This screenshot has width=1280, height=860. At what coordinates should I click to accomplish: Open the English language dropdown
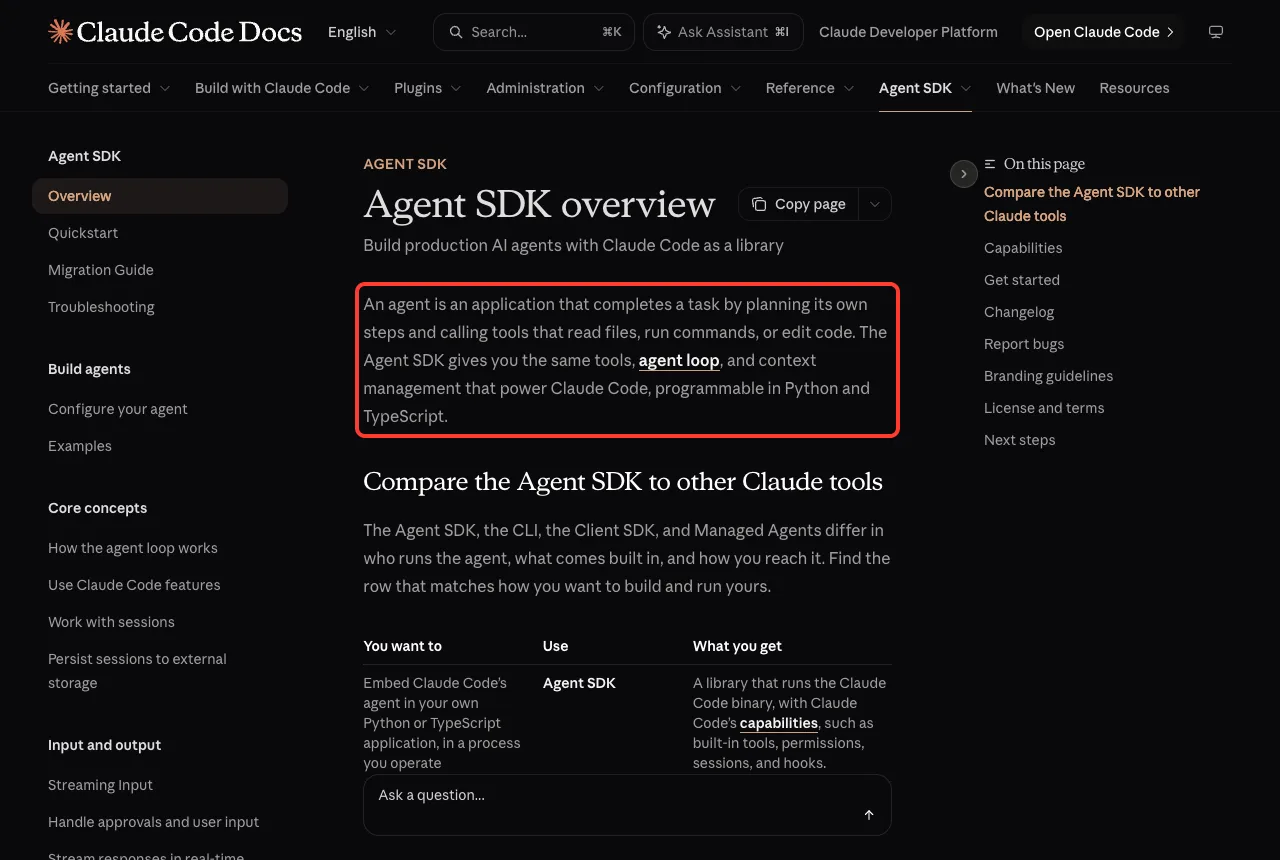(x=362, y=32)
